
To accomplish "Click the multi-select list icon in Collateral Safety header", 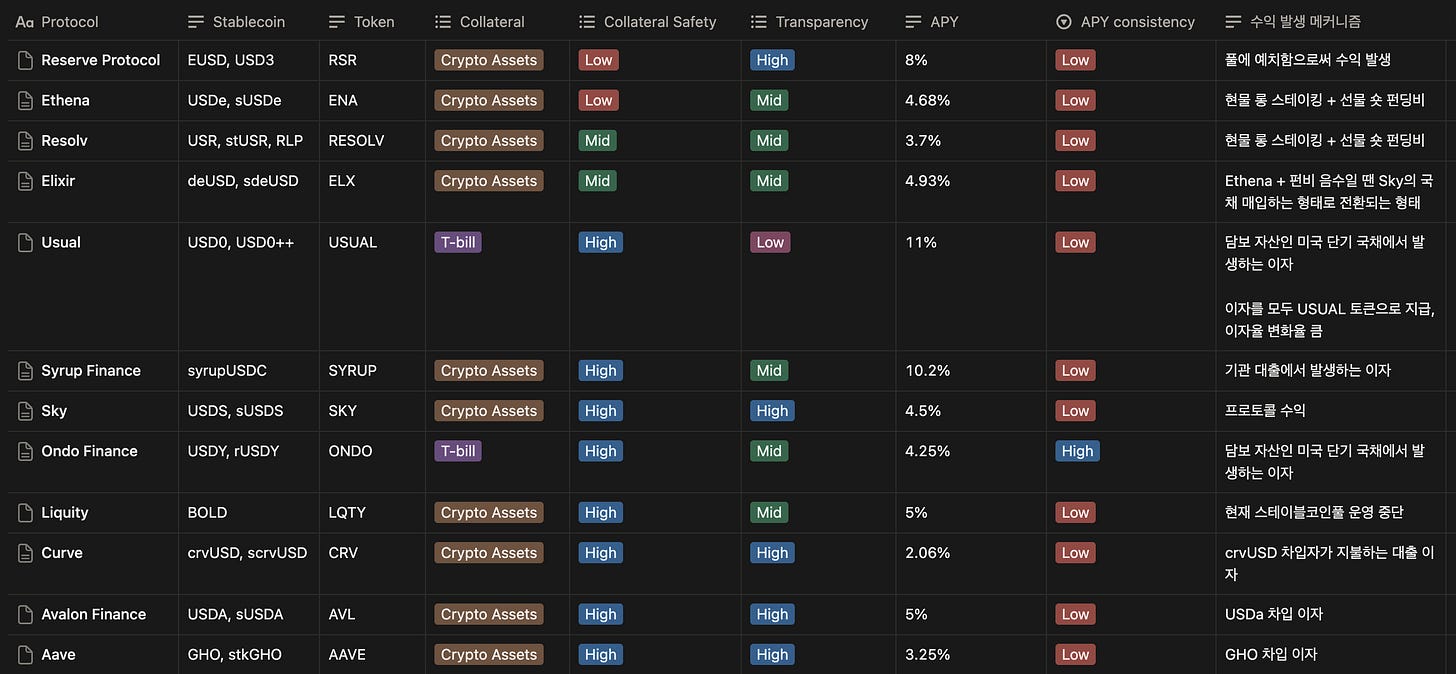I will [x=587, y=21].
